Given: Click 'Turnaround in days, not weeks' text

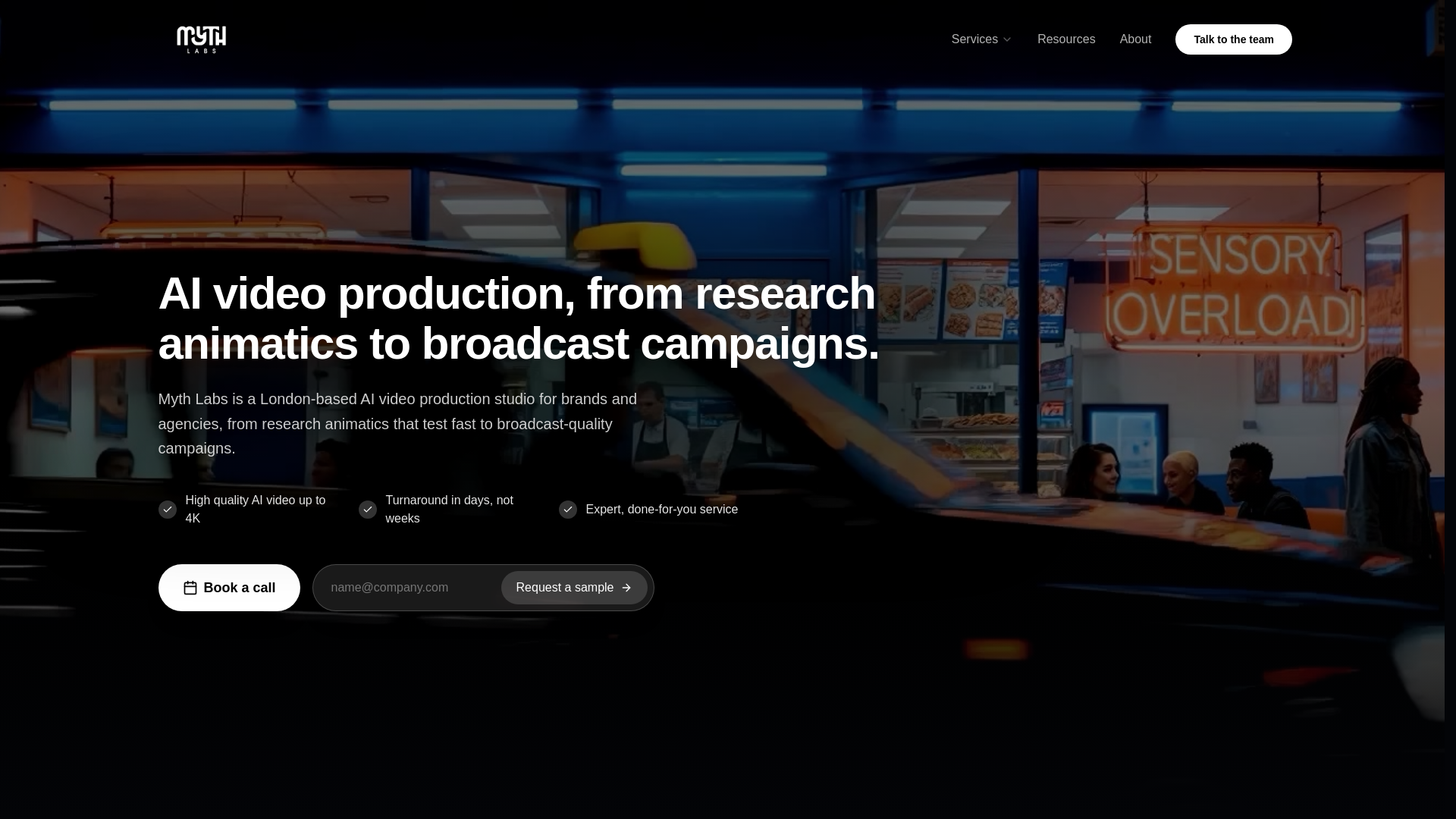Looking at the screenshot, I should tap(450, 510).
